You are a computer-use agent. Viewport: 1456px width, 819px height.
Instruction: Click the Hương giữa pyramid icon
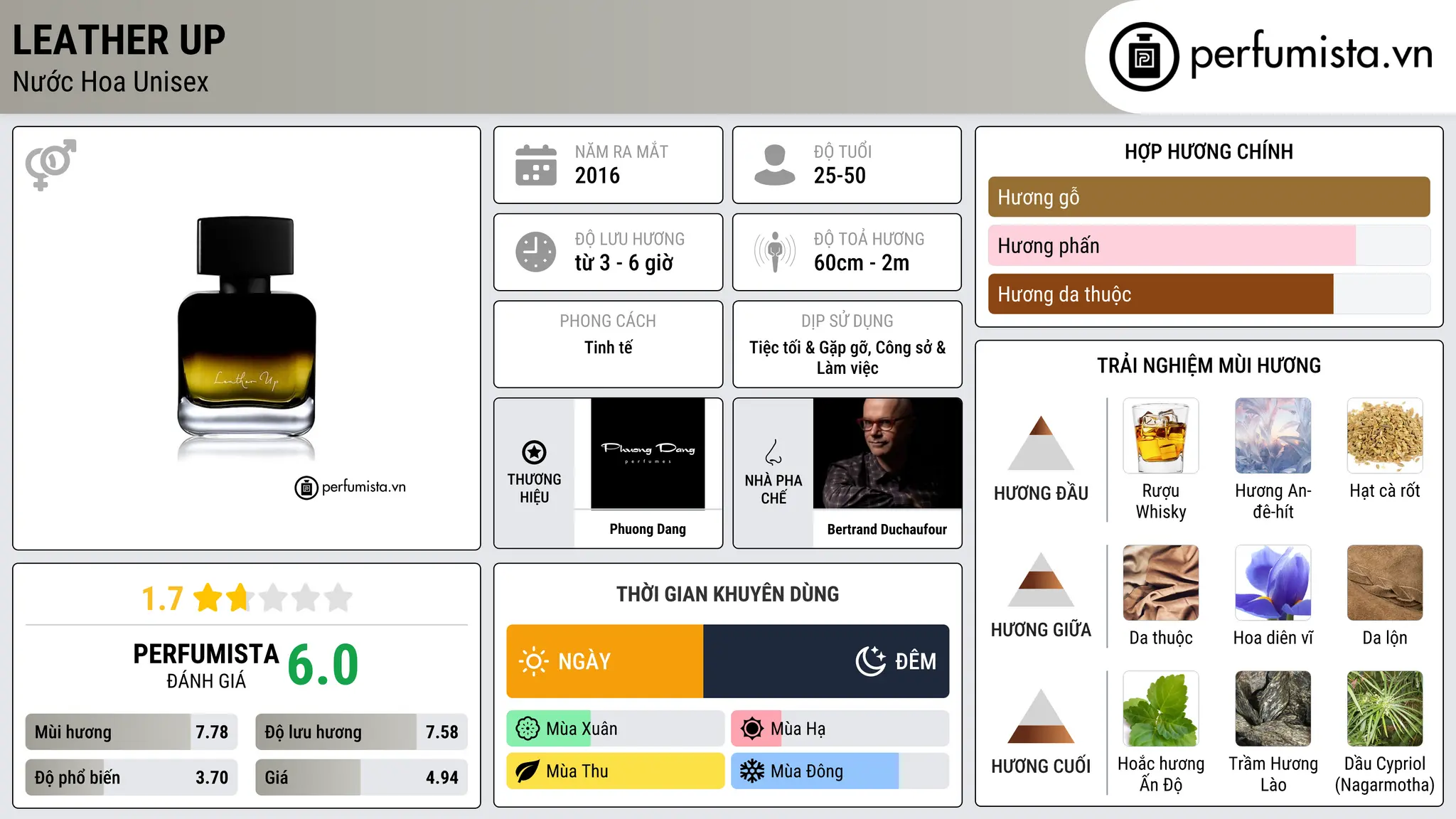point(1041,579)
